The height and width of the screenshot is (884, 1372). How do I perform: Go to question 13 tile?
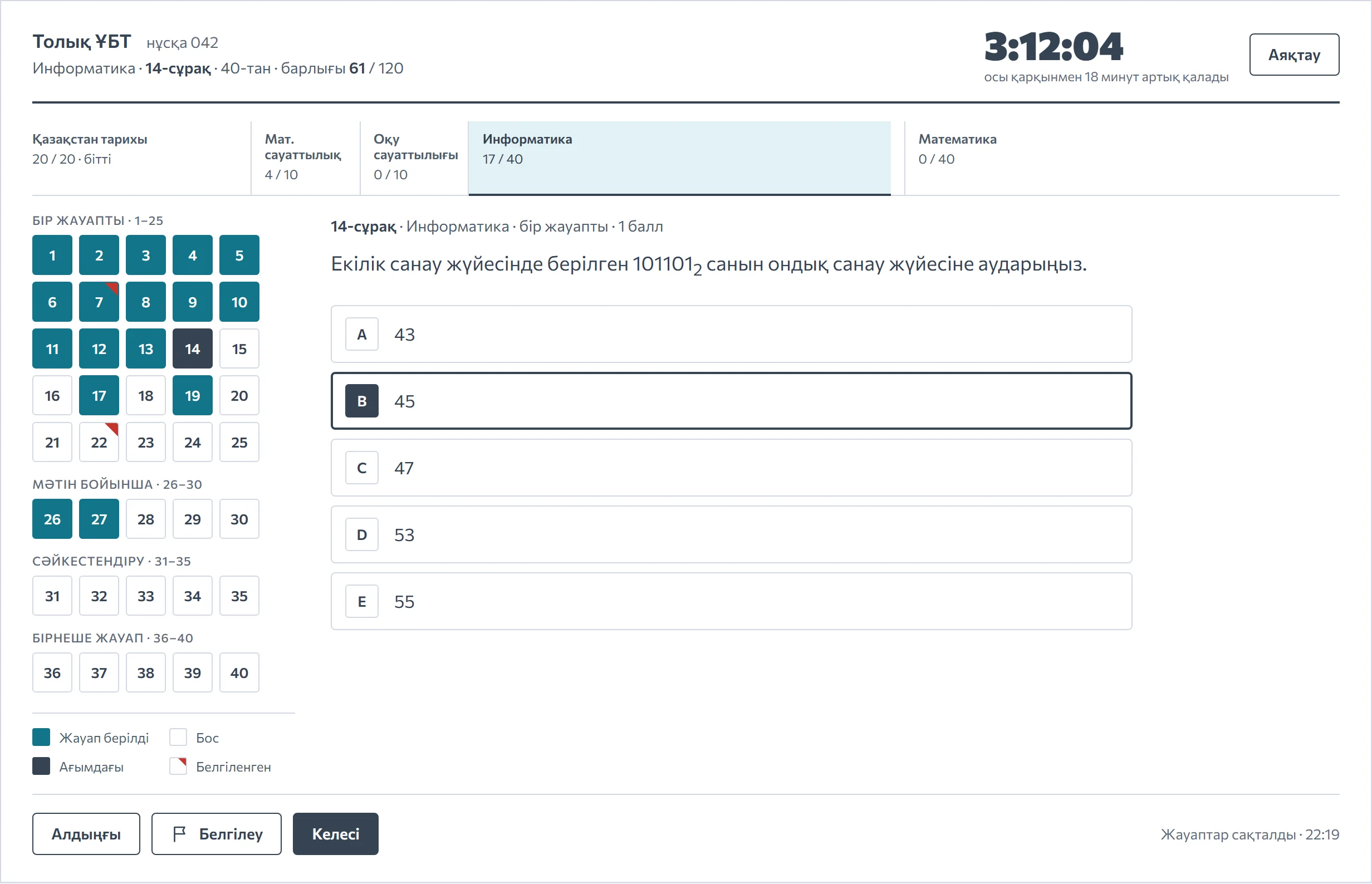point(146,348)
